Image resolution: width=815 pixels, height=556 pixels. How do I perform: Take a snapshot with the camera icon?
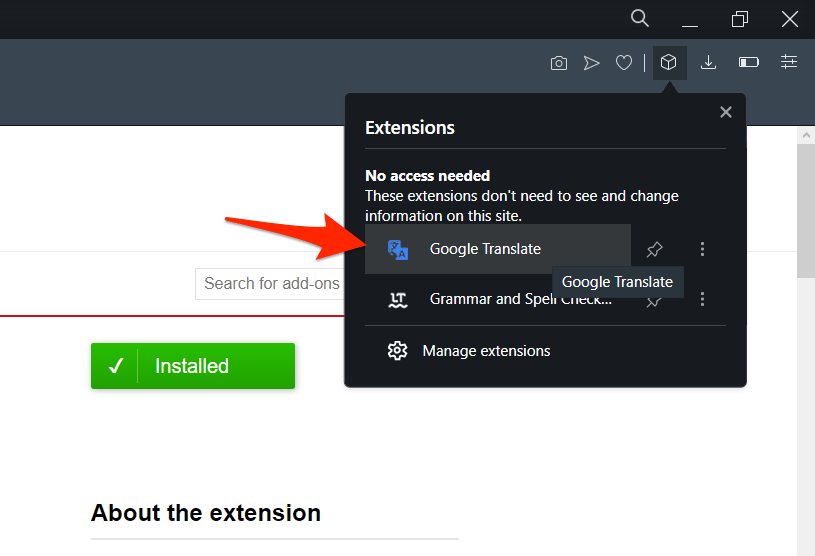tap(559, 63)
